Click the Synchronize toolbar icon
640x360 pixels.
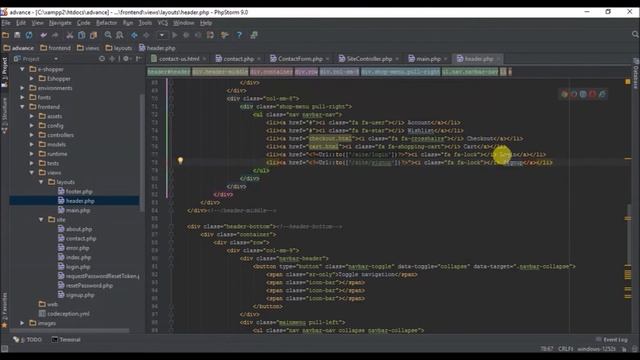29,35
